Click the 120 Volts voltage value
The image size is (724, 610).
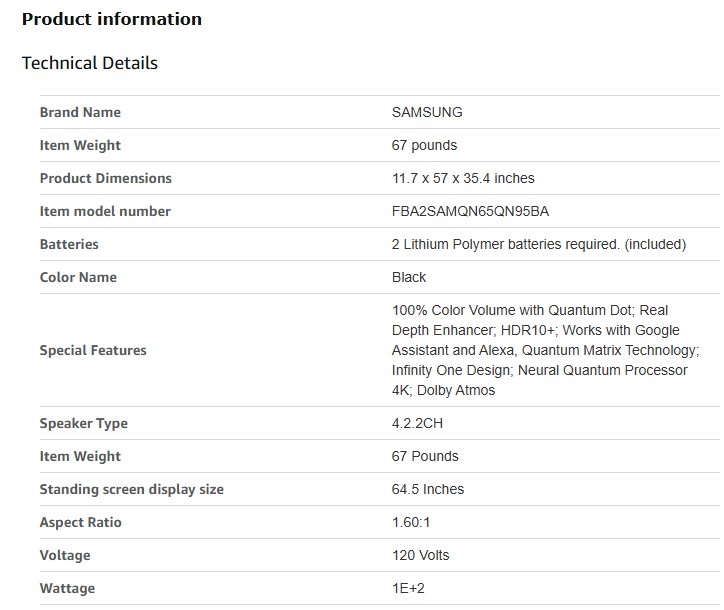(421, 555)
